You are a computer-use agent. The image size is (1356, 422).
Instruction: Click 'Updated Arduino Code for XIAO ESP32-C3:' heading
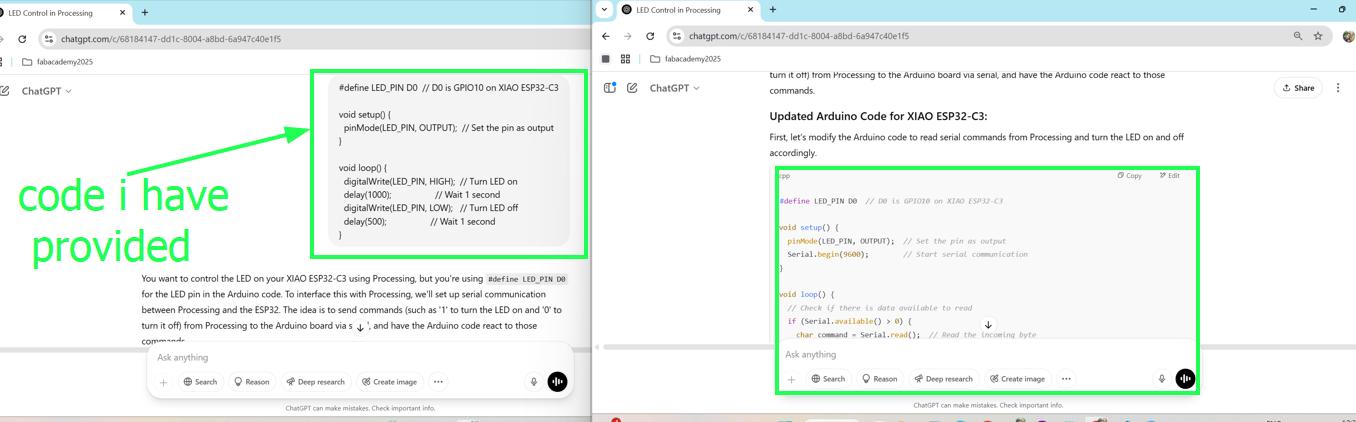point(878,116)
